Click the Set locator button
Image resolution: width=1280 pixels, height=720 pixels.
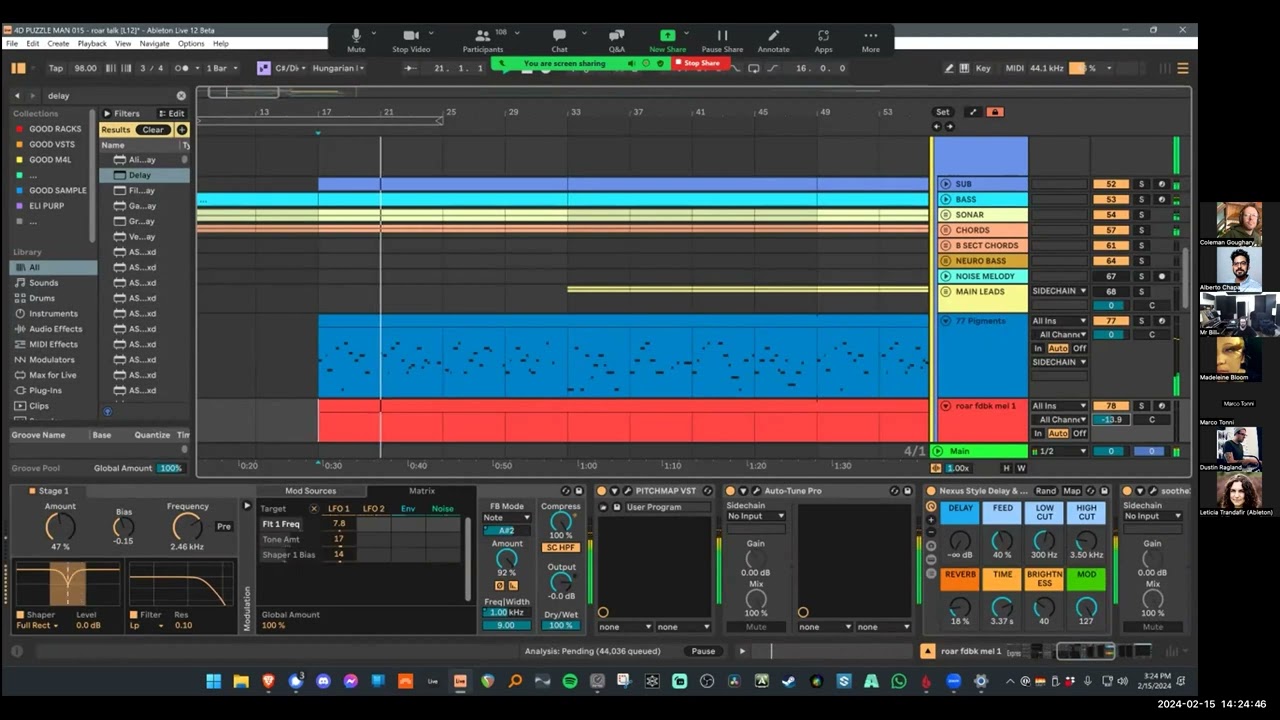pyautogui.click(x=942, y=112)
